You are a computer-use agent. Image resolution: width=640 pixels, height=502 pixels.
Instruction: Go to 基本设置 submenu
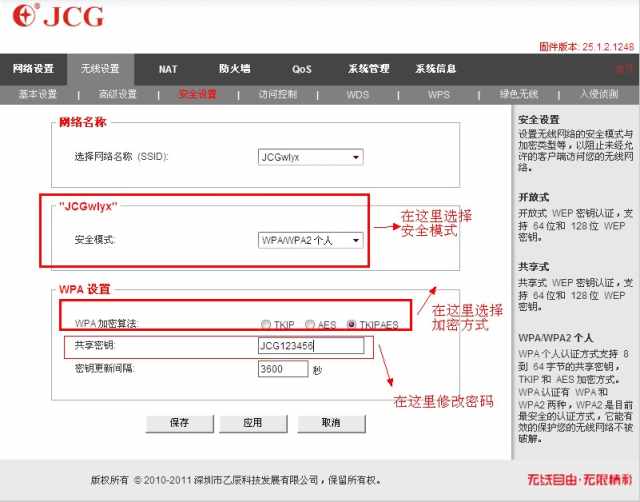click(38, 94)
